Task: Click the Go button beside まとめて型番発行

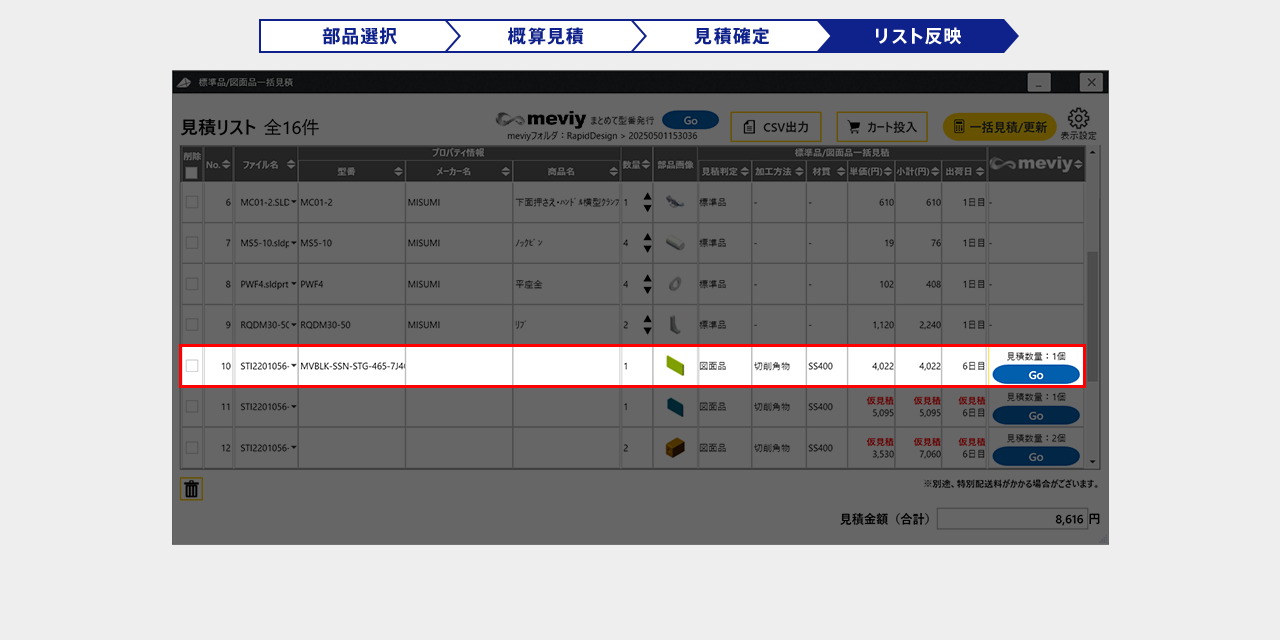Action: click(690, 120)
